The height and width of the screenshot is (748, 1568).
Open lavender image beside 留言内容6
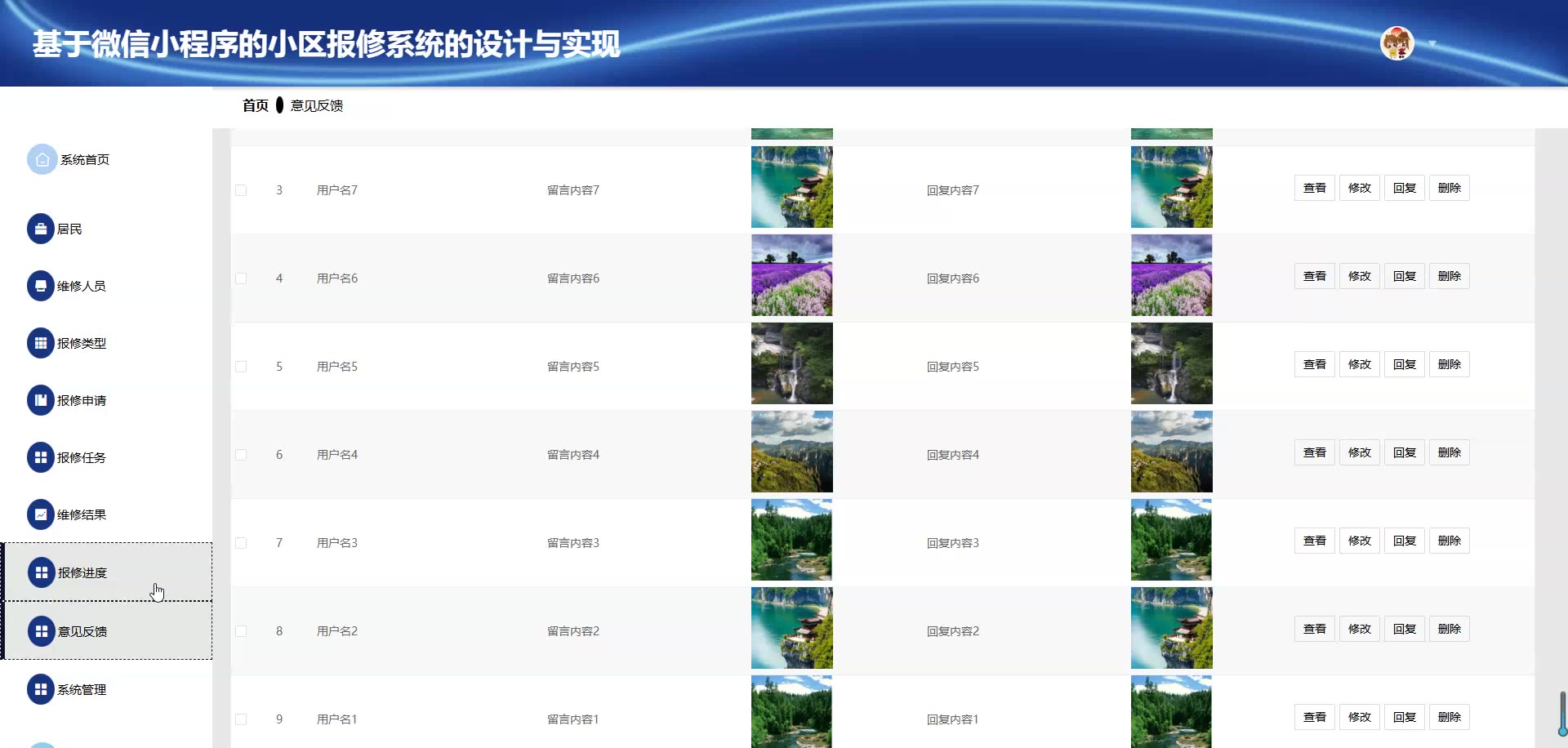[x=792, y=275]
